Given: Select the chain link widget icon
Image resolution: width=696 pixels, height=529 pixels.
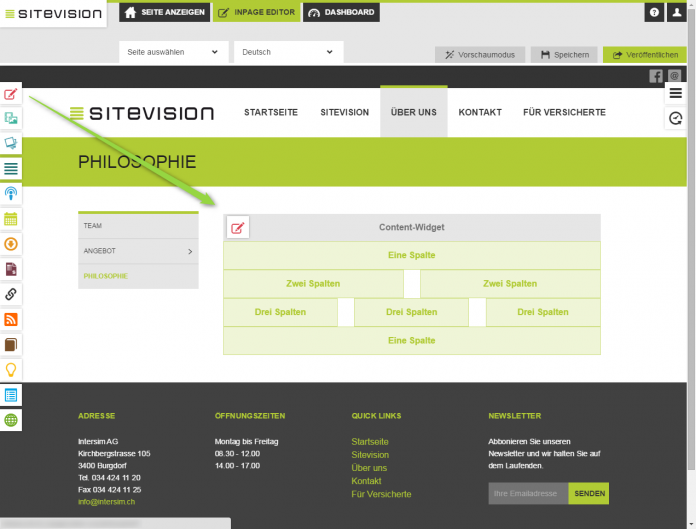Looking at the screenshot, I should click(x=11, y=294).
